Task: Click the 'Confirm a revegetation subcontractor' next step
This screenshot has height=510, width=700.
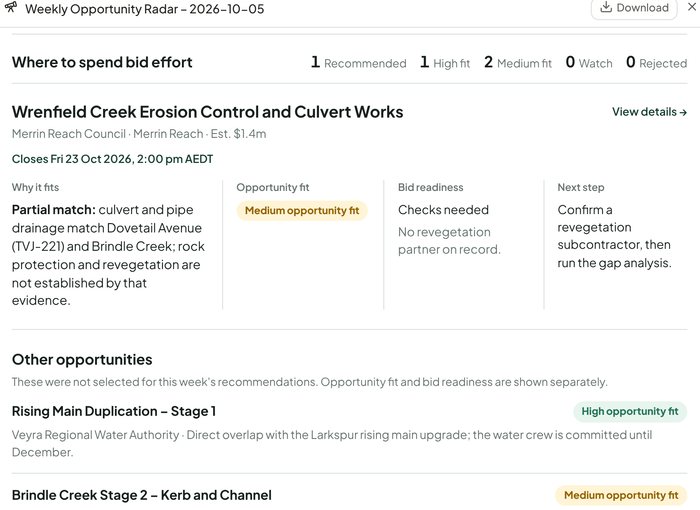Action: (x=614, y=236)
